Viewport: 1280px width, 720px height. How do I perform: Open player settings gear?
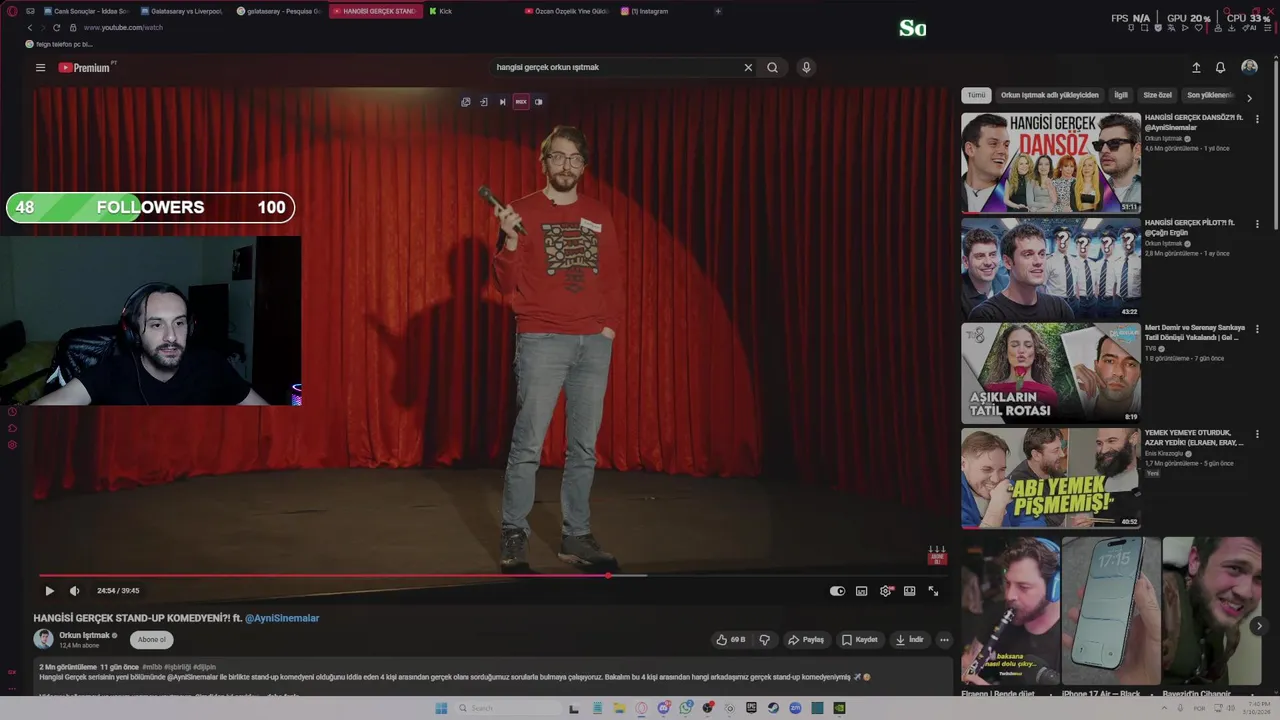[x=885, y=591]
